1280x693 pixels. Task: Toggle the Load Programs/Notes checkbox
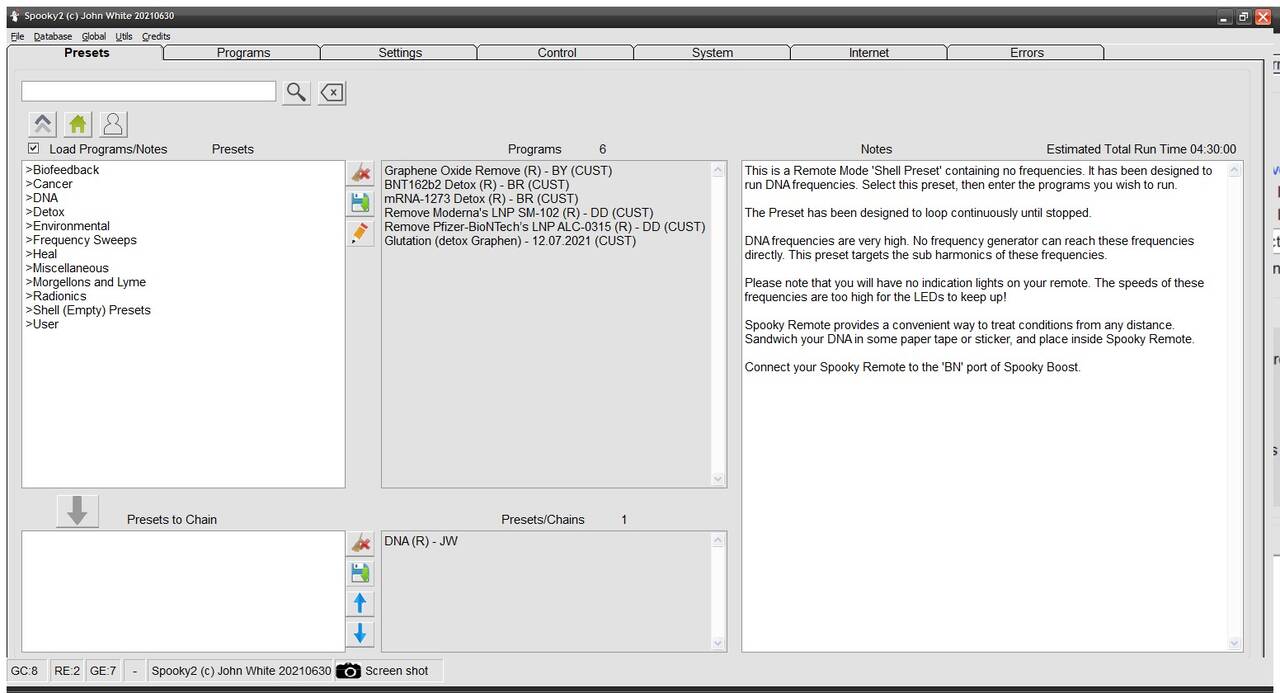(x=34, y=148)
